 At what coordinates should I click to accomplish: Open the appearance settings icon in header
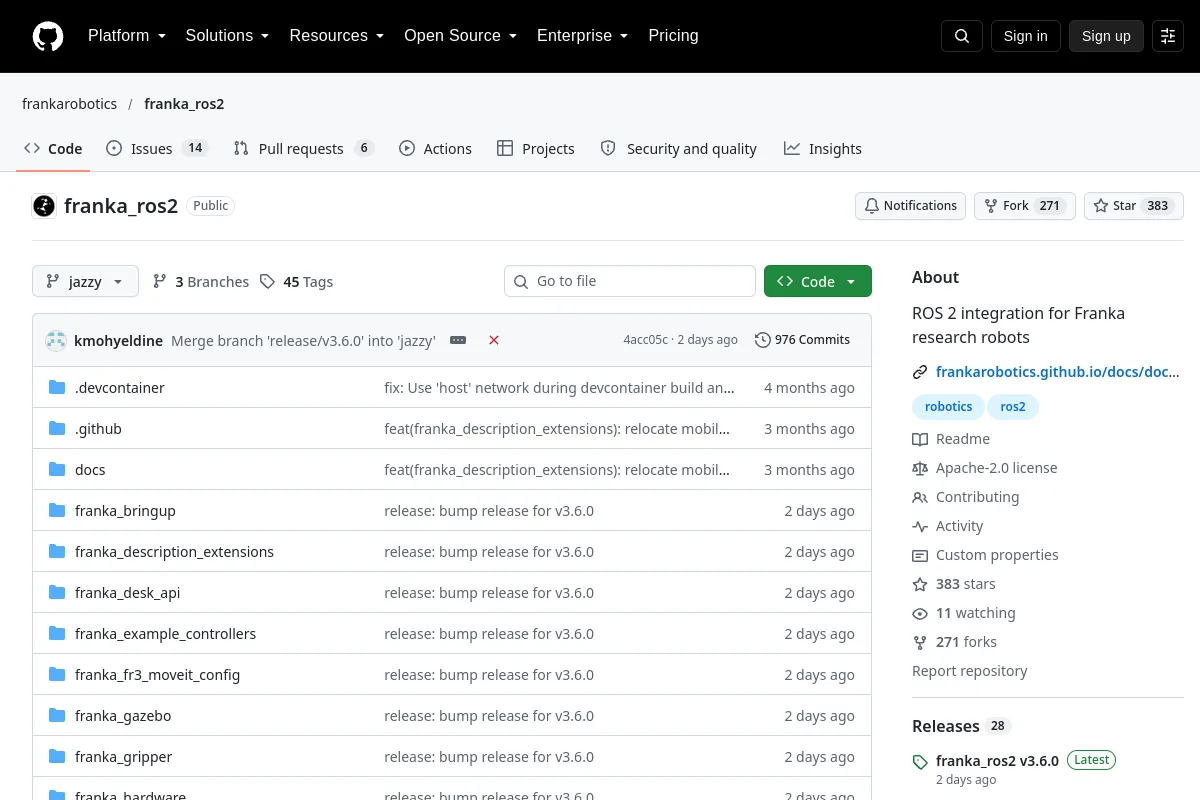1168,36
